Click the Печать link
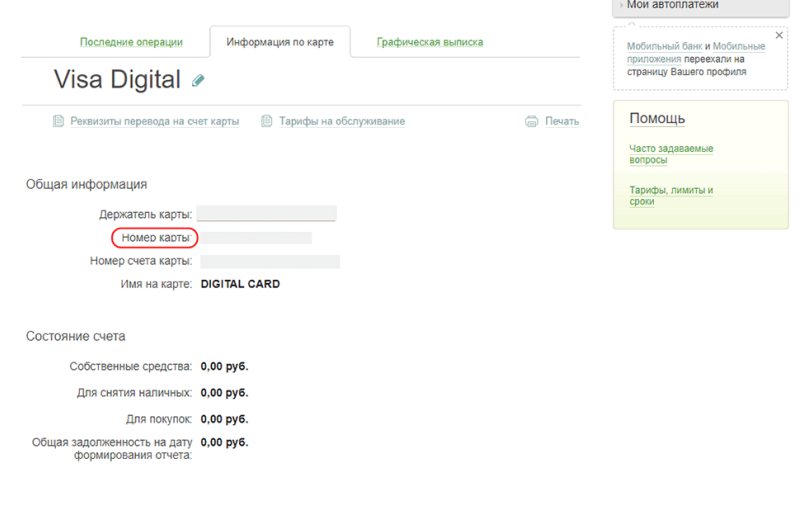Image resolution: width=800 pixels, height=520 pixels. (x=561, y=122)
